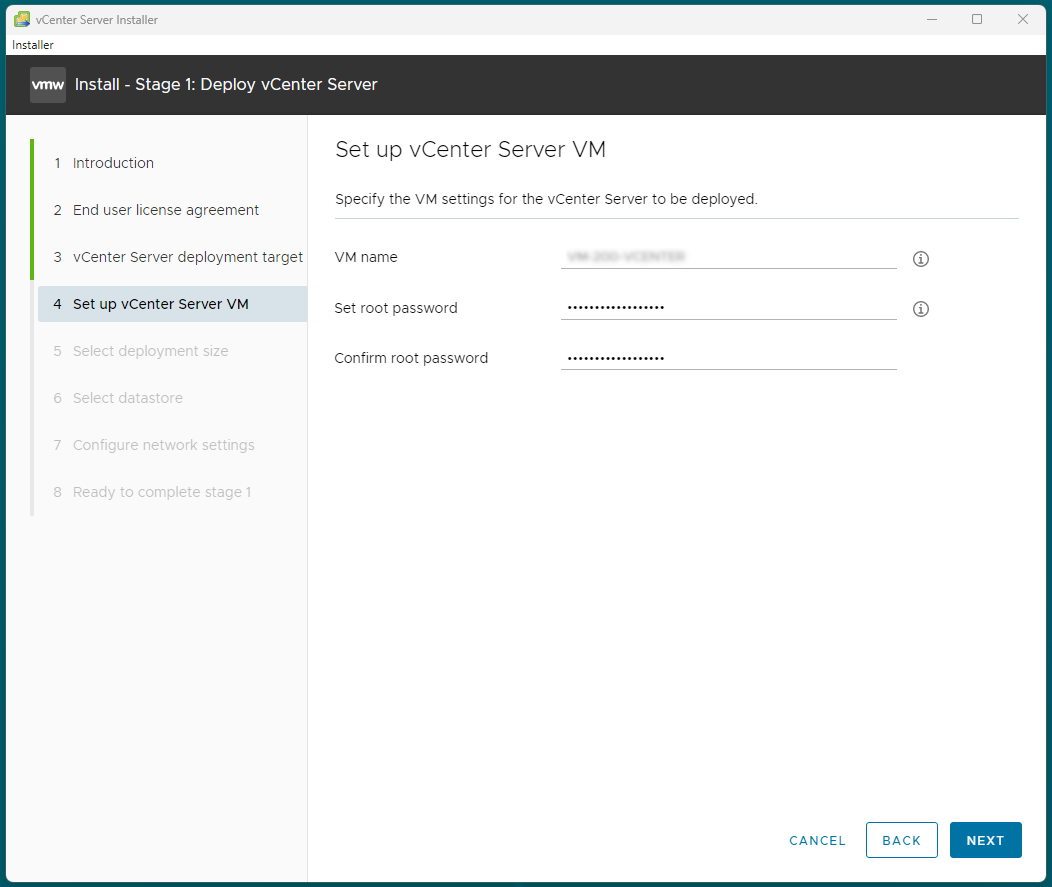Click the 'VM name' label
Viewport: 1052px width, 887px height.
coord(366,257)
